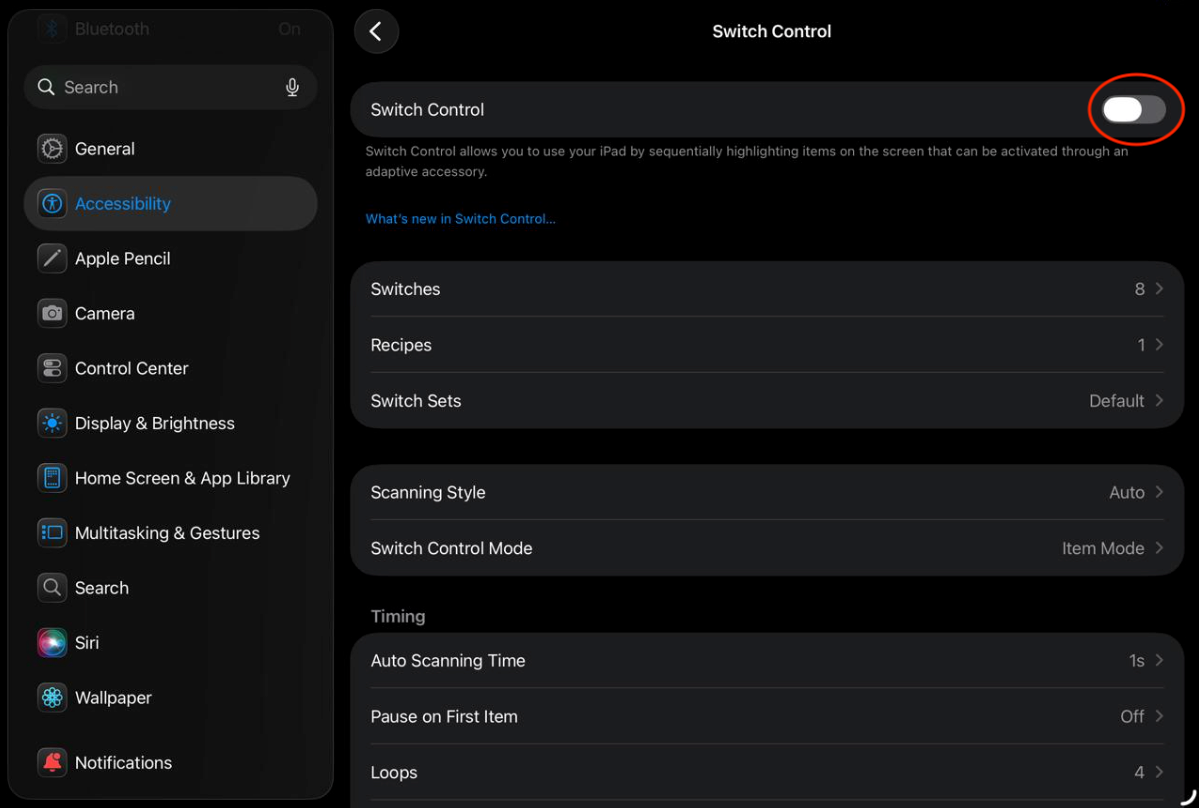
Task: Open What's new in Switch Control link
Action: [460, 219]
